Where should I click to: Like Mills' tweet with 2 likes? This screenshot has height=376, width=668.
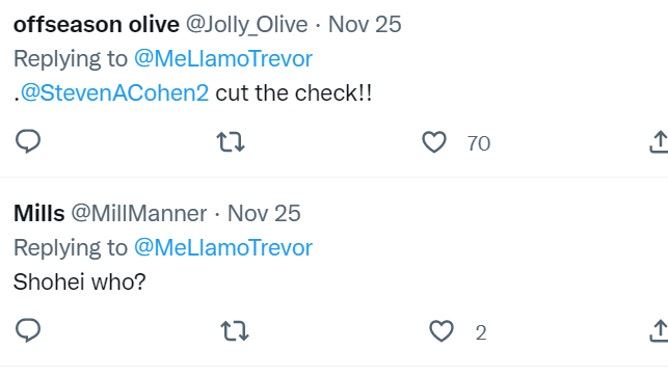click(441, 331)
